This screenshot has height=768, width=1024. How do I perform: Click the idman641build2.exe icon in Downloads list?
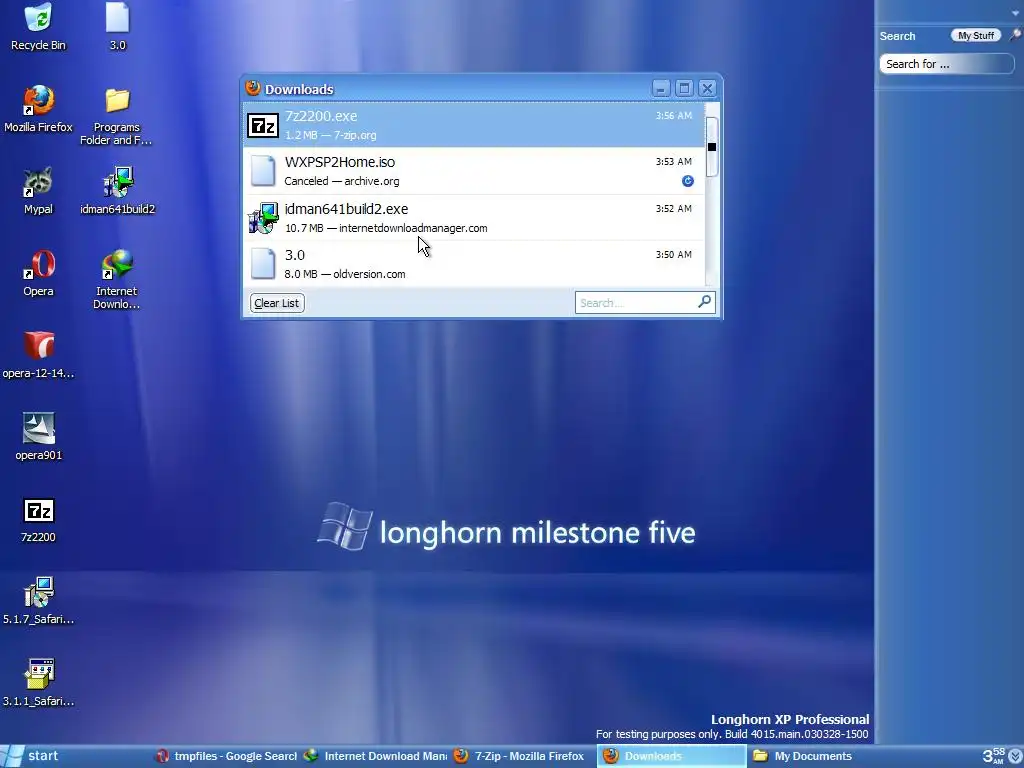(263, 217)
